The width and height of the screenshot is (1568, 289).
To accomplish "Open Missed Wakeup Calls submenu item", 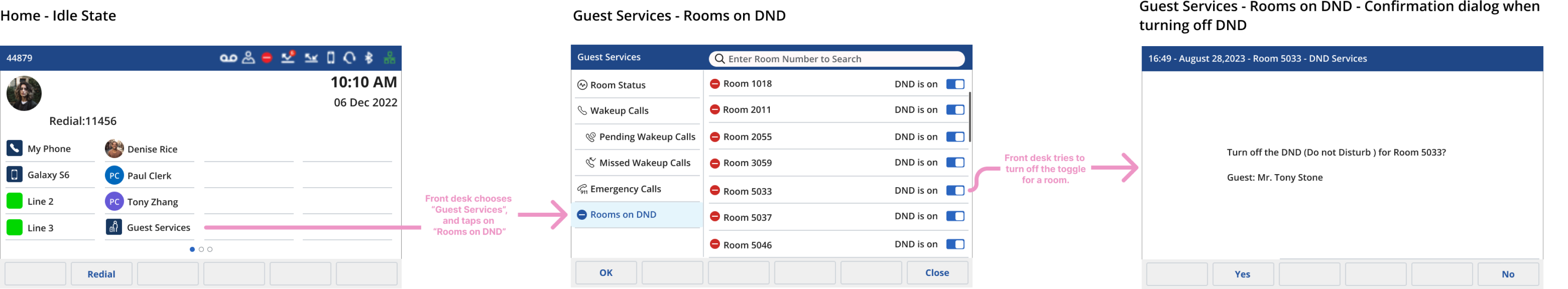I will coord(645,163).
